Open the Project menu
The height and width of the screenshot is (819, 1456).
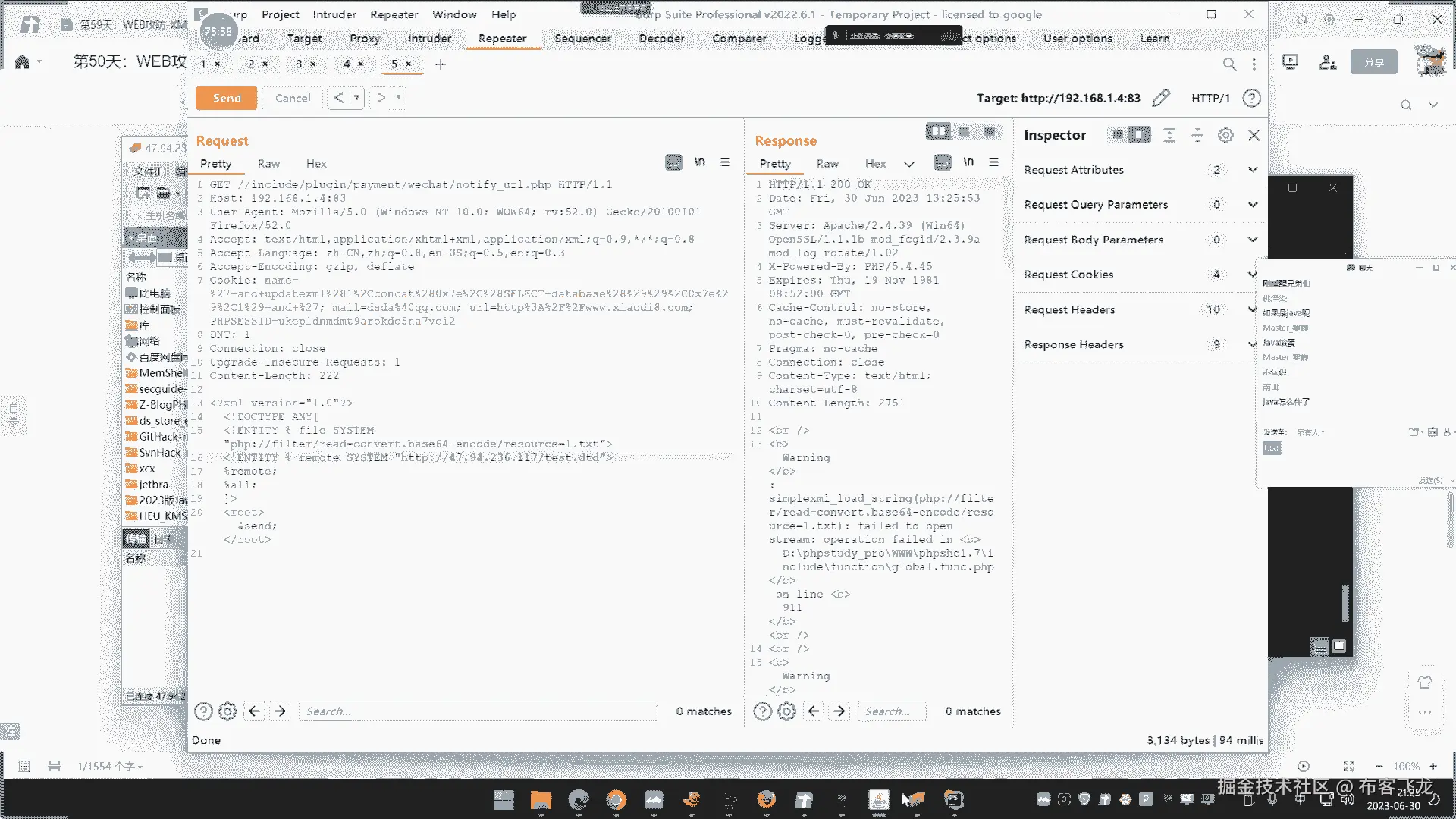coord(280,14)
